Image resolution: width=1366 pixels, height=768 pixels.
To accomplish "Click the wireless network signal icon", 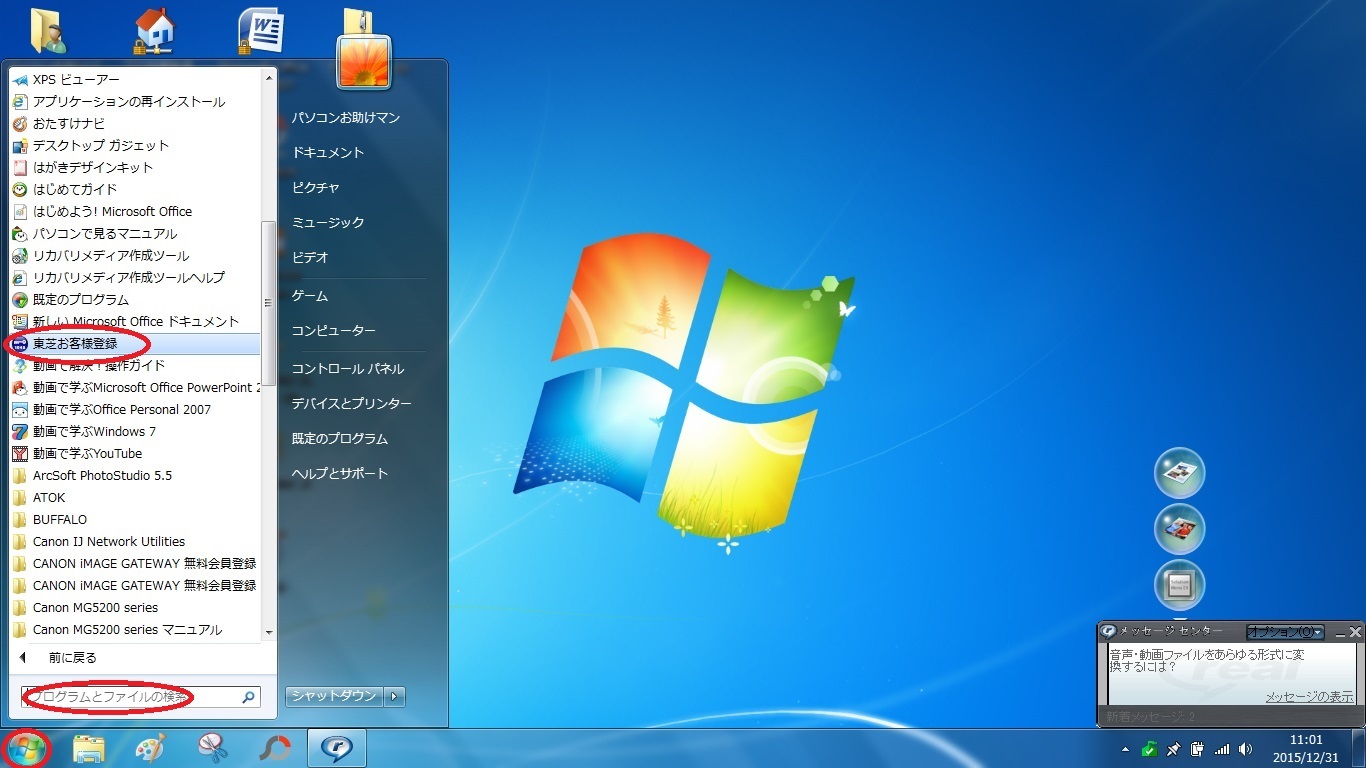I will (1221, 749).
